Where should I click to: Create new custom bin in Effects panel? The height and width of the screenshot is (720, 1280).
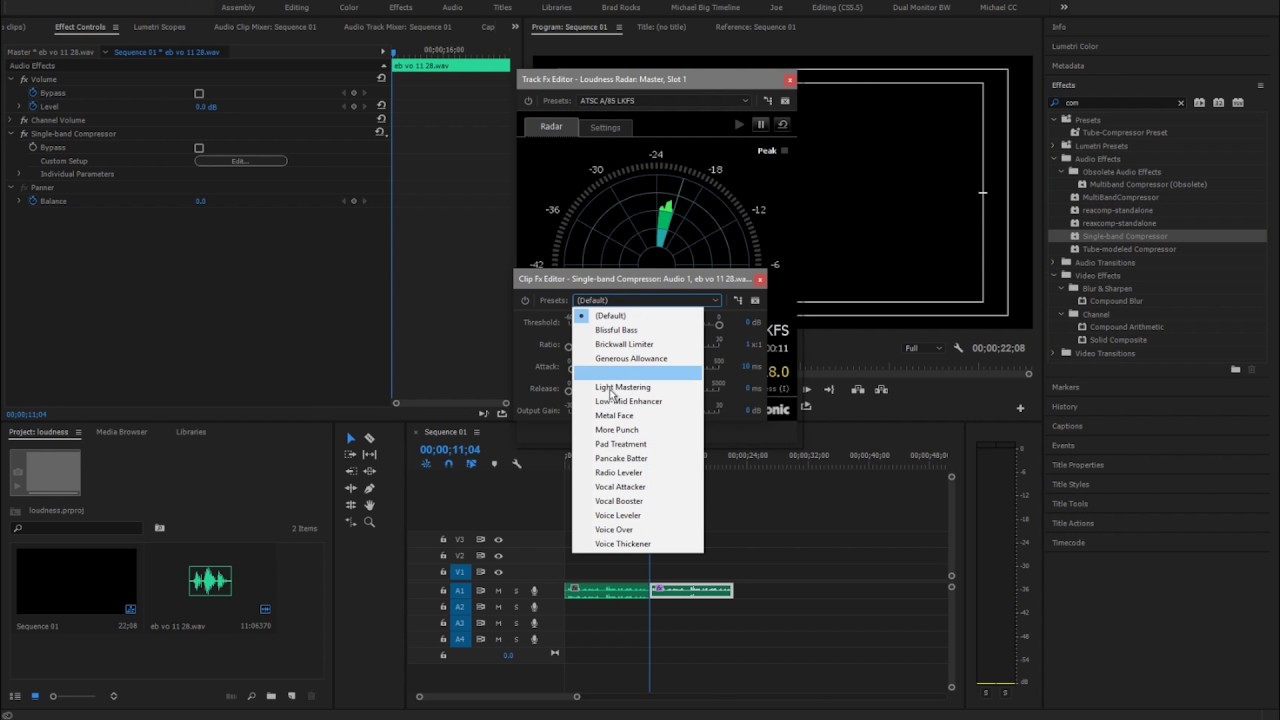(1236, 369)
